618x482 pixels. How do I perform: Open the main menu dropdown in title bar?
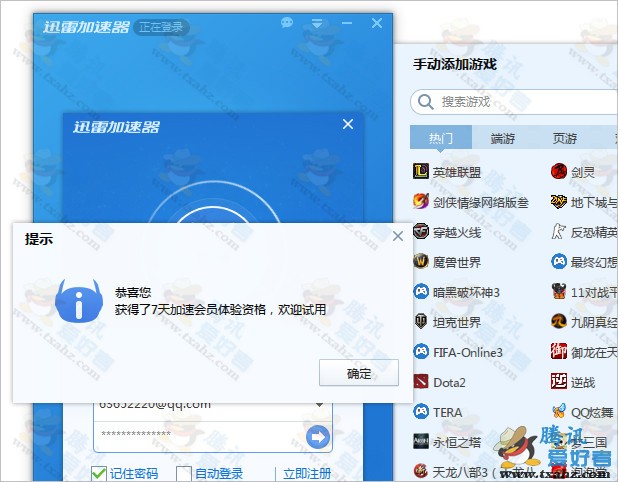(x=317, y=23)
